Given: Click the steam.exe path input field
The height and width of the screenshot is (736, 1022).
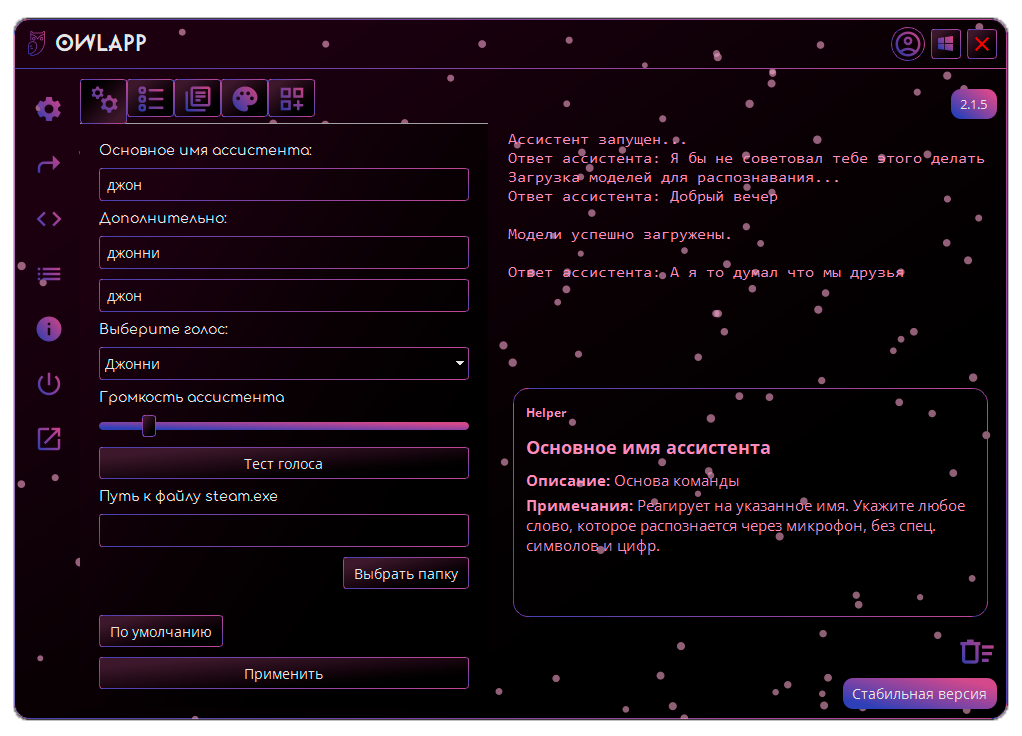Looking at the screenshot, I should tap(284, 530).
